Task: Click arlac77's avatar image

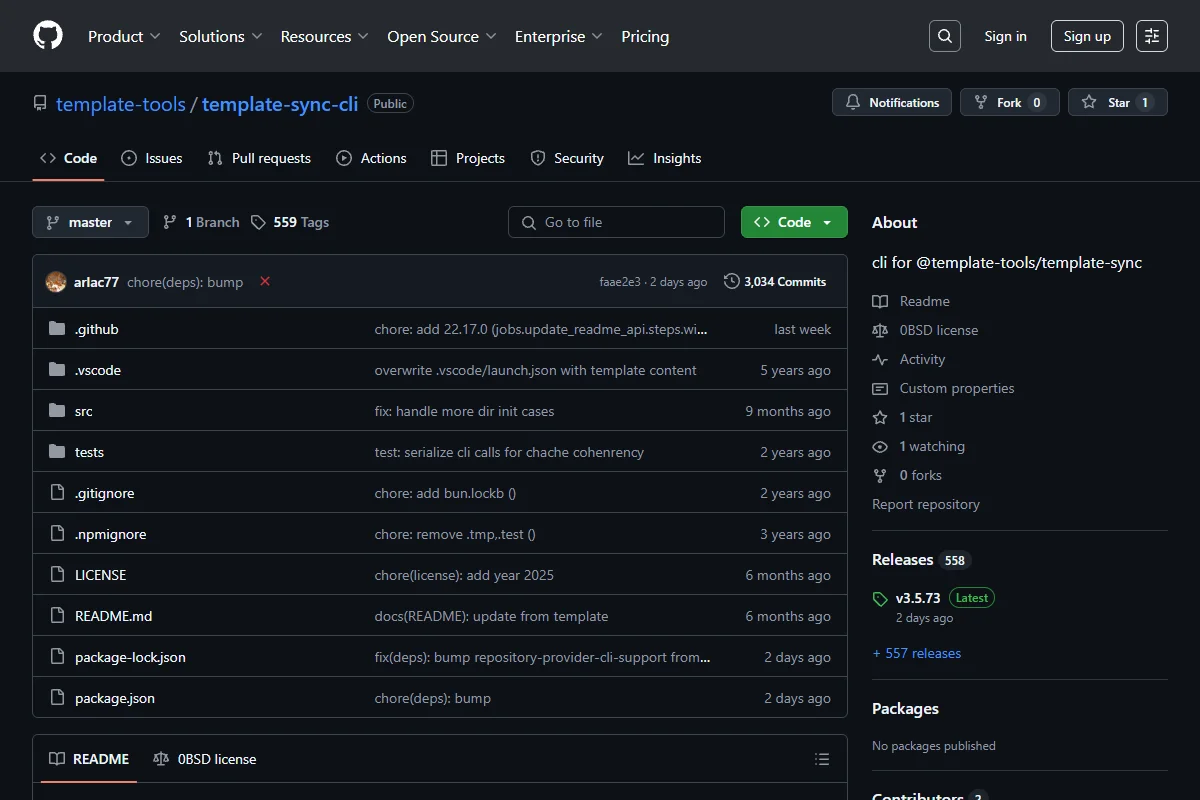Action: pyautogui.click(x=56, y=282)
